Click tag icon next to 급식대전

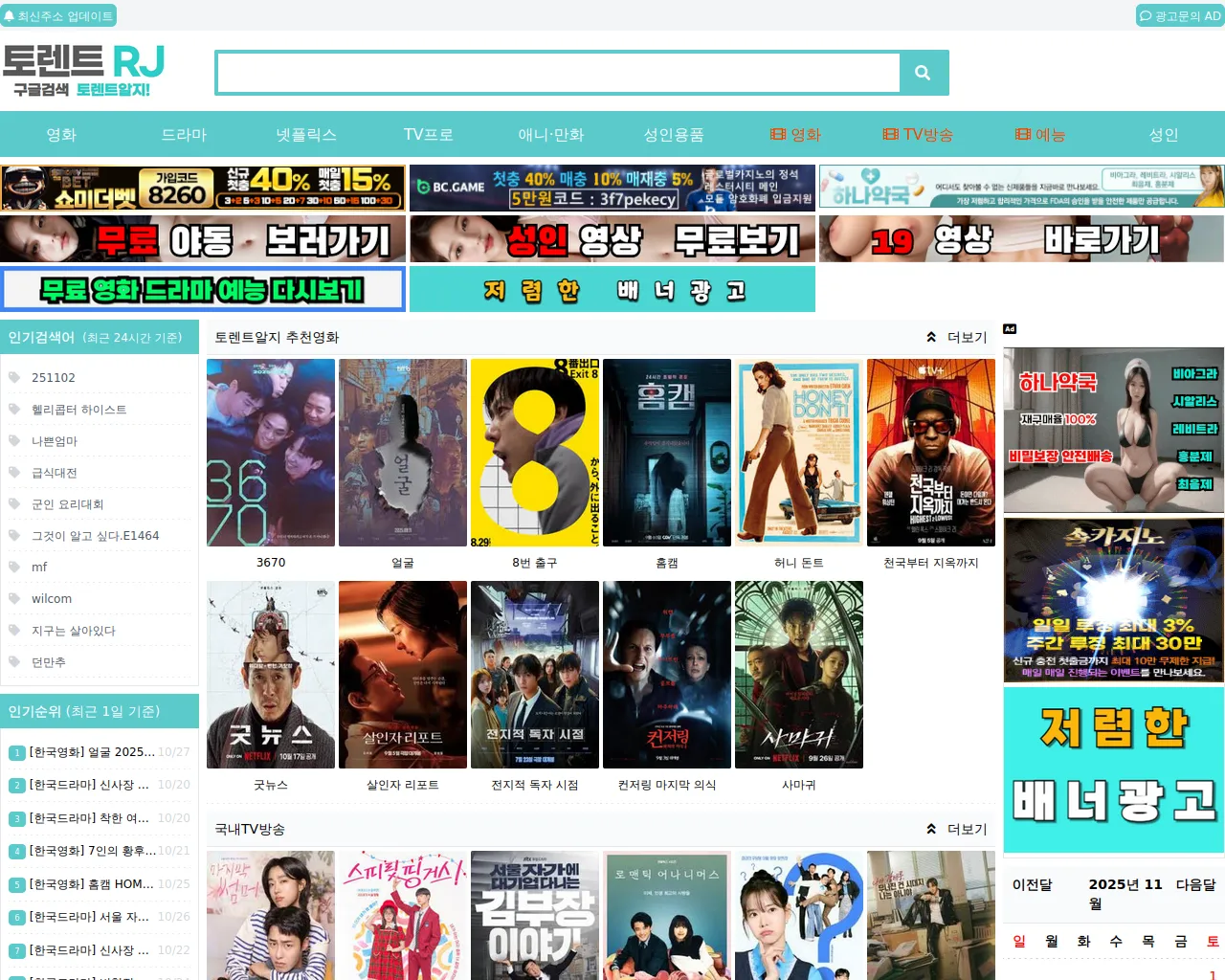coord(14,472)
